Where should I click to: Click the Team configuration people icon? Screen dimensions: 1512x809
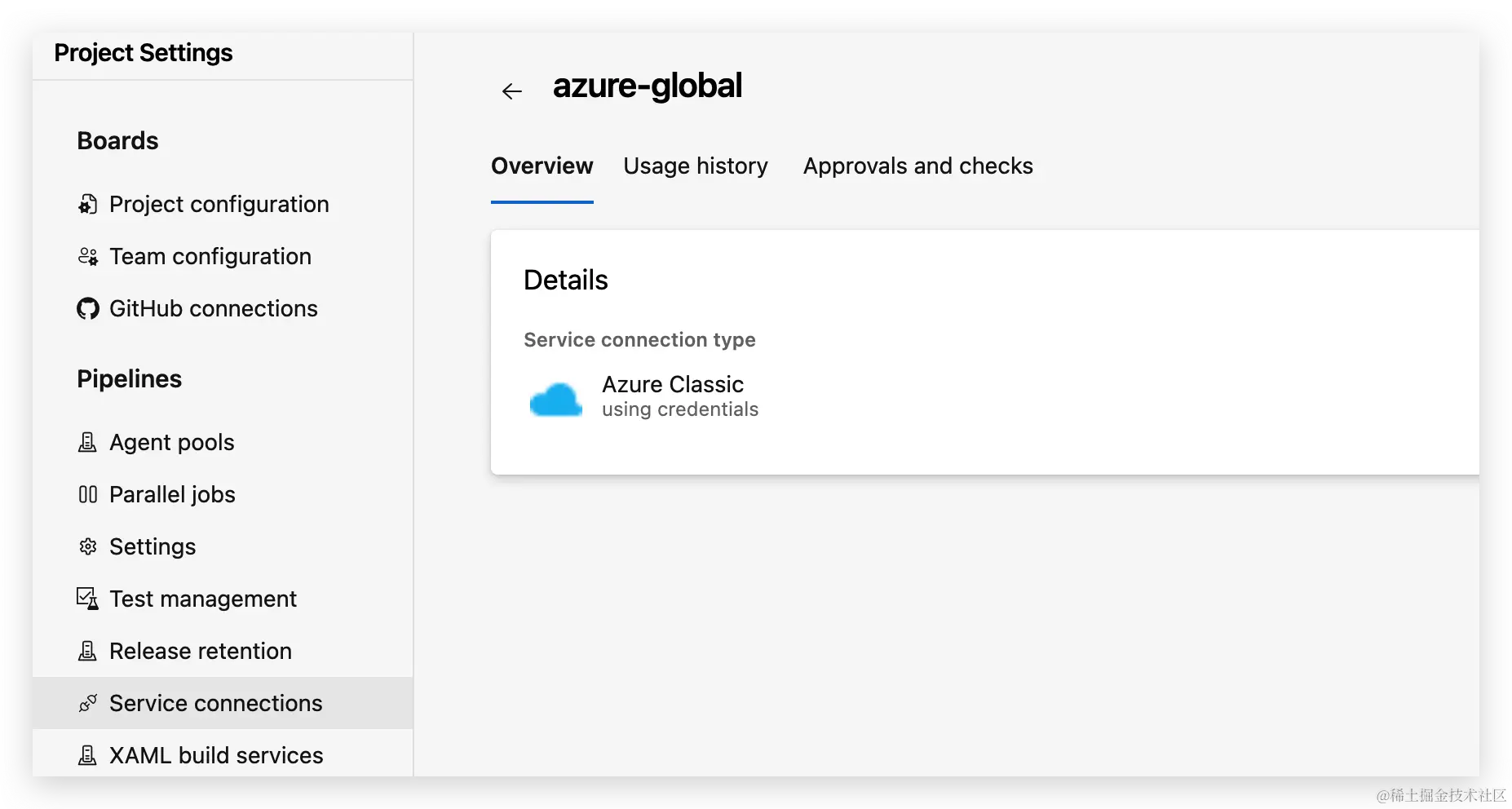[88, 256]
